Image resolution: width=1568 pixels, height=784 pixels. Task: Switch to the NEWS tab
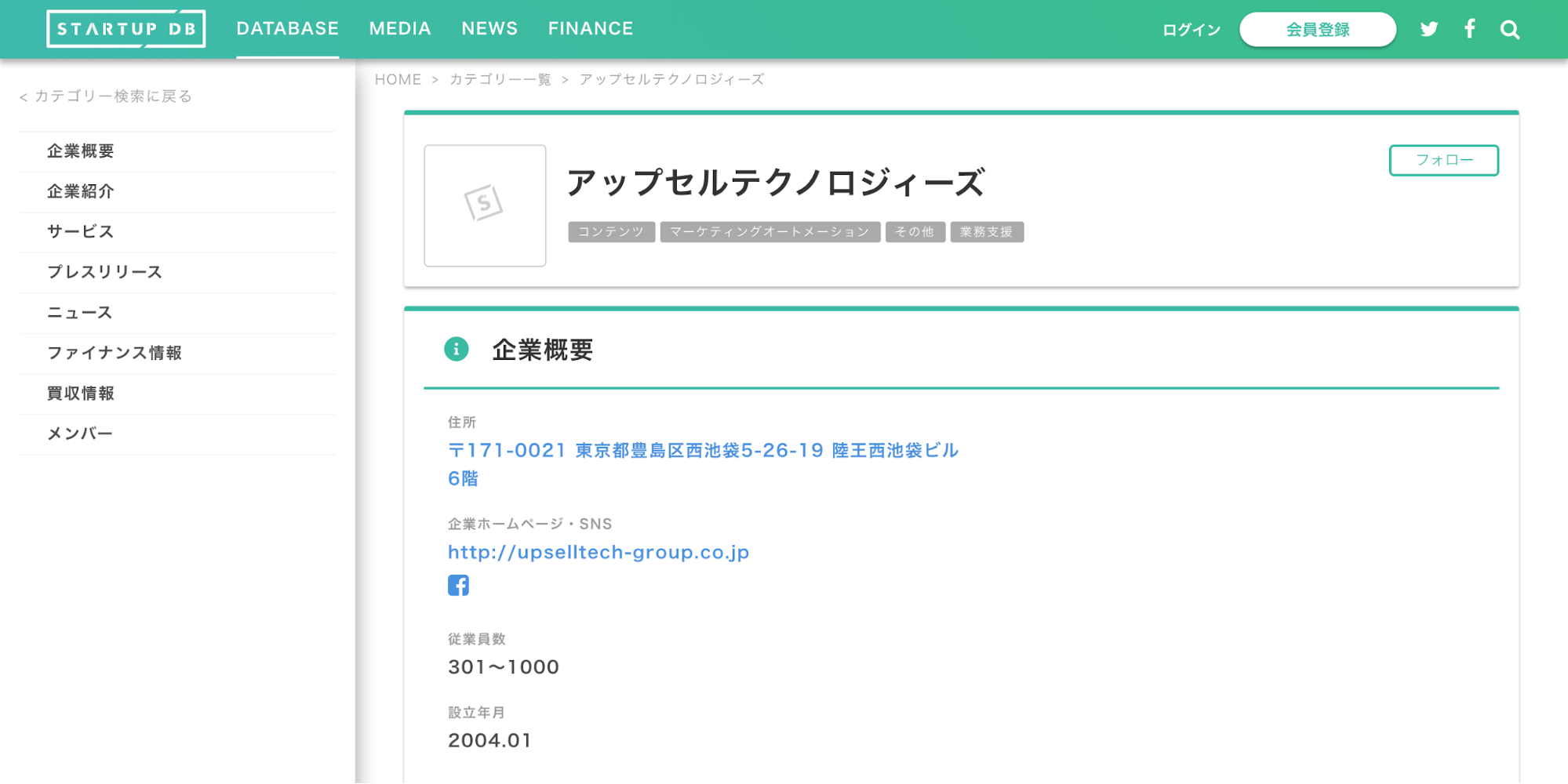489,29
